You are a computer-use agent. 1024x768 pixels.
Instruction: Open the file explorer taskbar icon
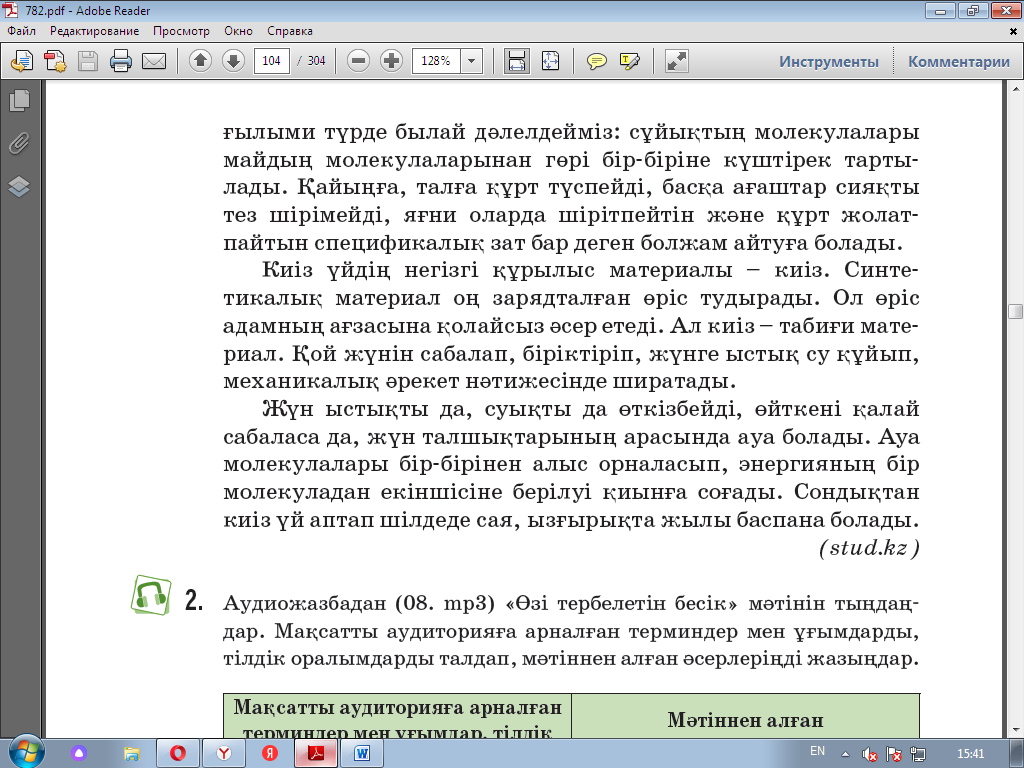[131, 754]
